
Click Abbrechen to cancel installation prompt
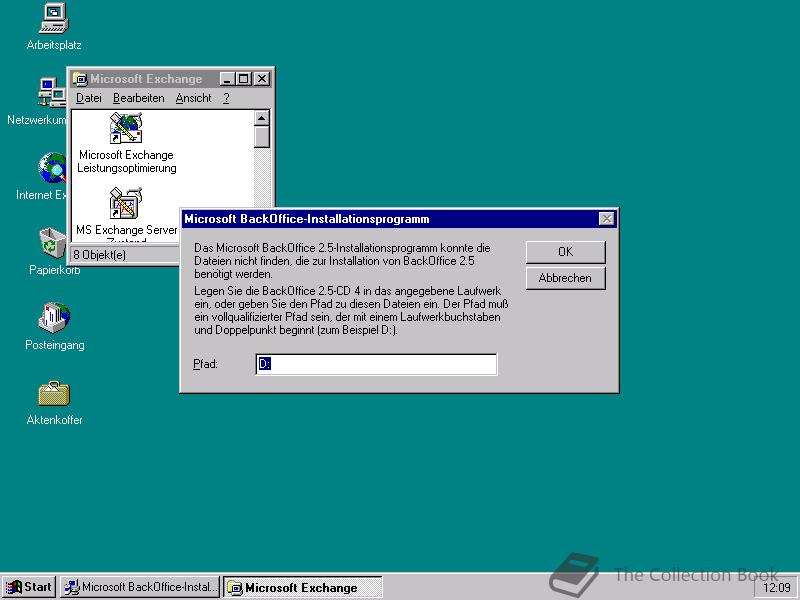(565, 278)
